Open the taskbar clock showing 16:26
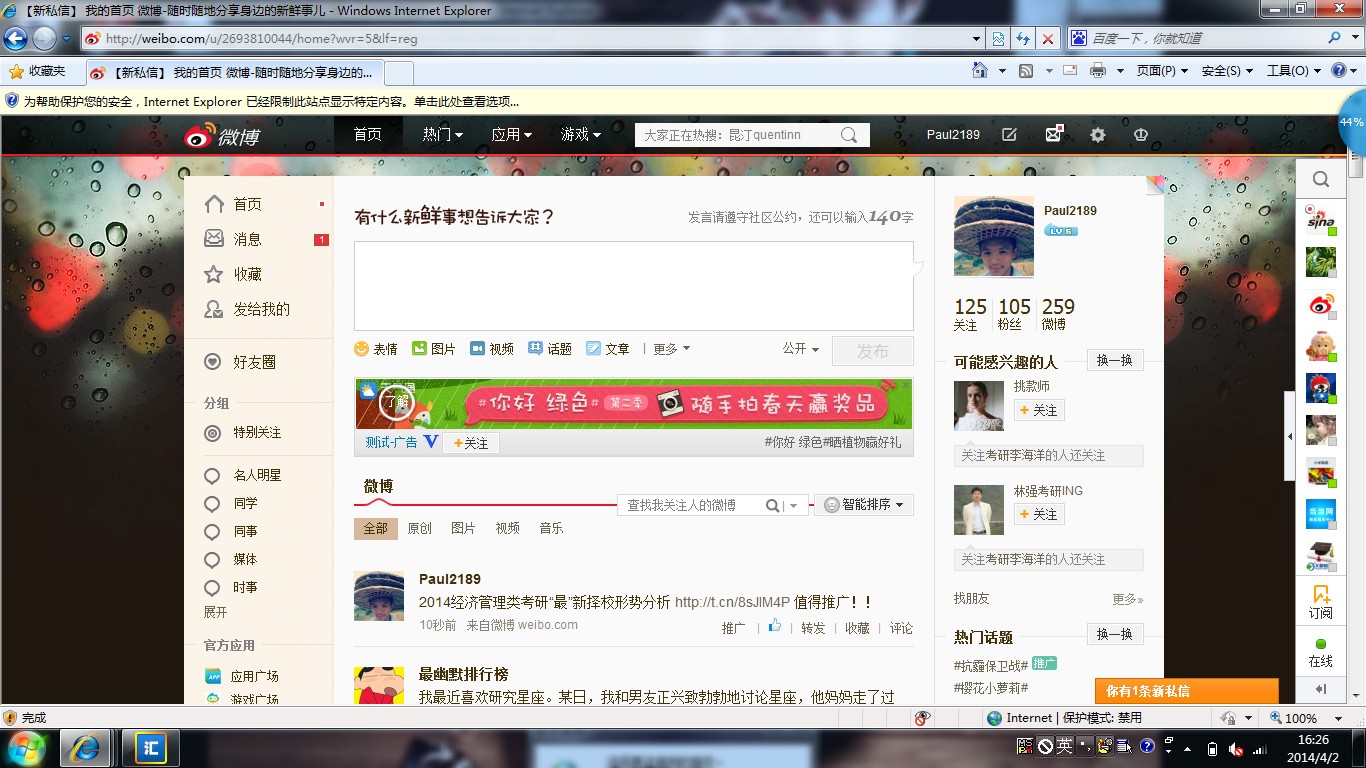Viewport: 1366px width, 768px height. (1313, 748)
